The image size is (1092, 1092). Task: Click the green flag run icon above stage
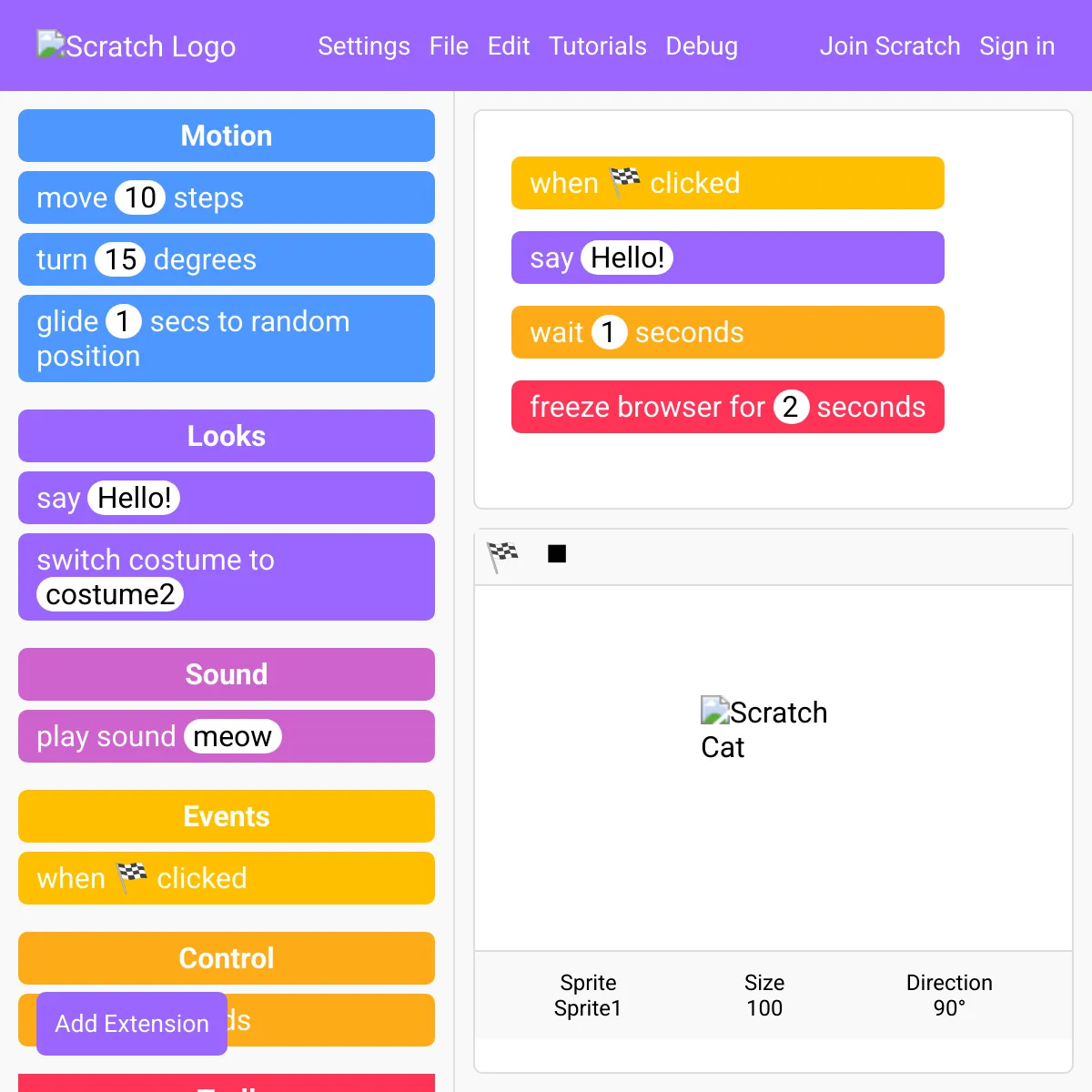pyautogui.click(x=502, y=555)
